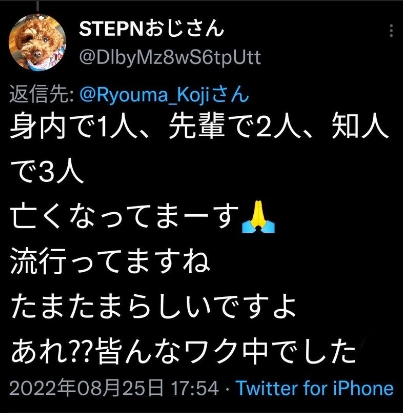Click さん after the Ryouma_Koji mention

pyautogui.click(x=229, y=96)
